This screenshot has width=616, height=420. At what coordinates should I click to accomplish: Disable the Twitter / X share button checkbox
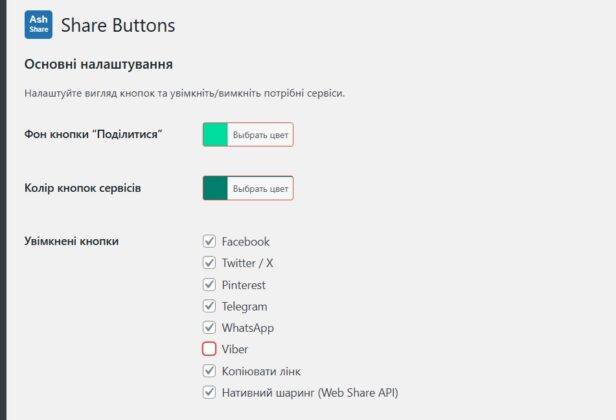[x=209, y=263]
